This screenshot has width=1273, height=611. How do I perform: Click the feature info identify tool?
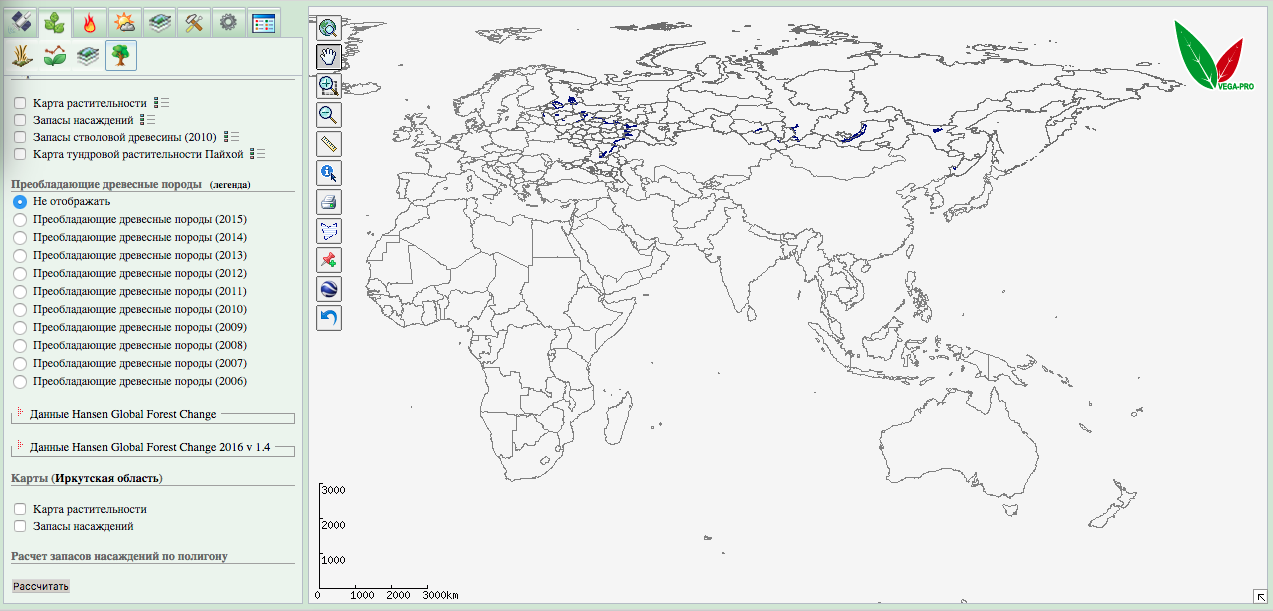(329, 173)
